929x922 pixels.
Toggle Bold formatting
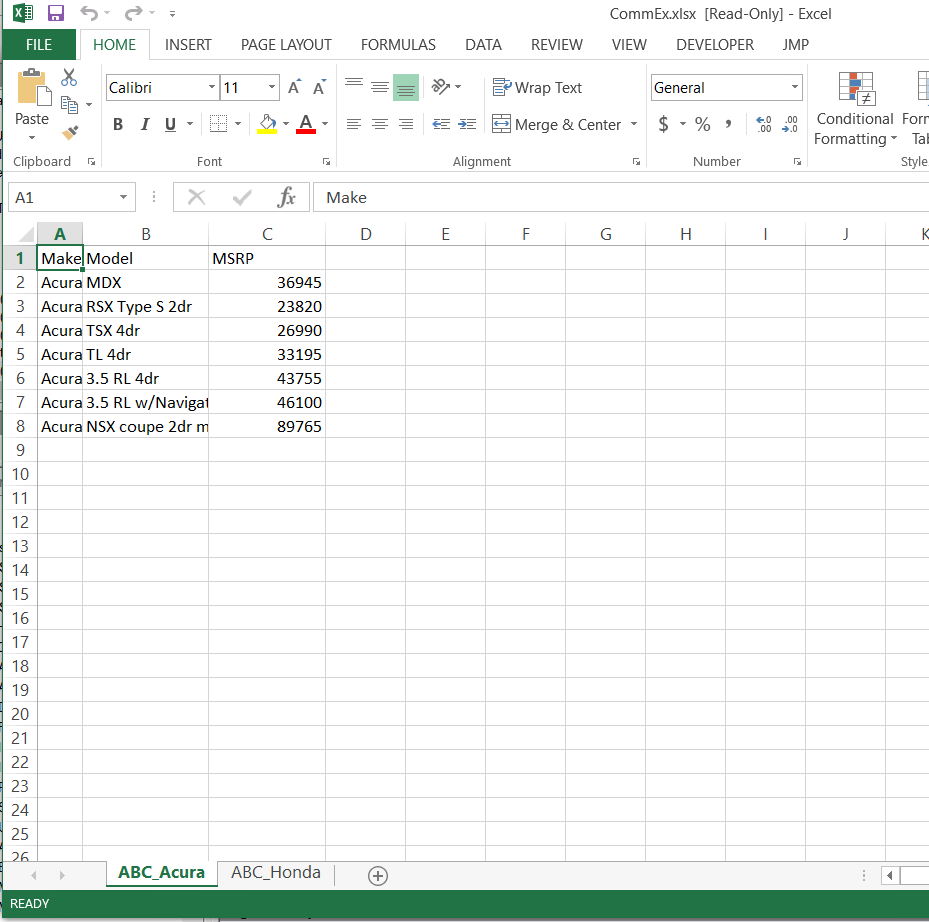pyautogui.click(x=118, y=125)
